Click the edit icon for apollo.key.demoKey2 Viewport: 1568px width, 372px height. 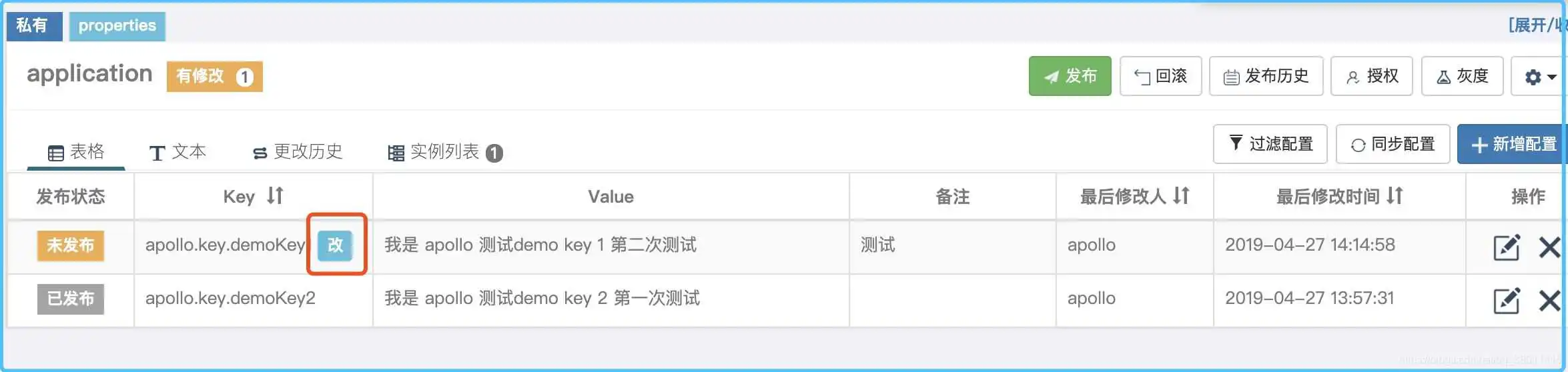(x=1506, y=300)
